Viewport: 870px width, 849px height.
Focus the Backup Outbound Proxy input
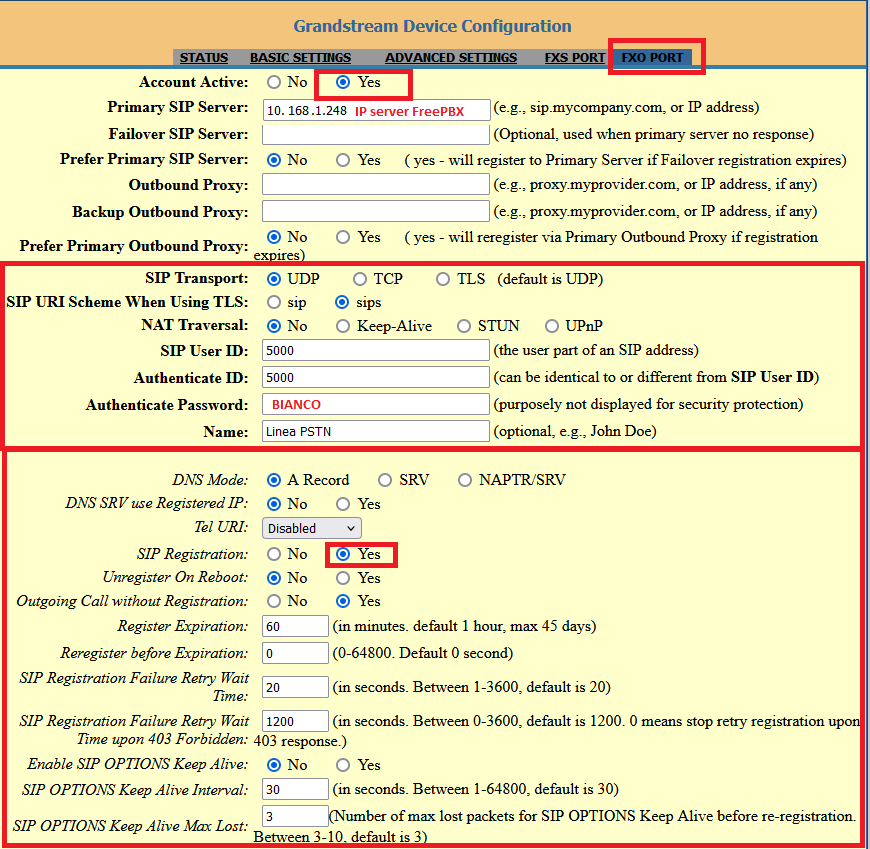pos(376,211)
